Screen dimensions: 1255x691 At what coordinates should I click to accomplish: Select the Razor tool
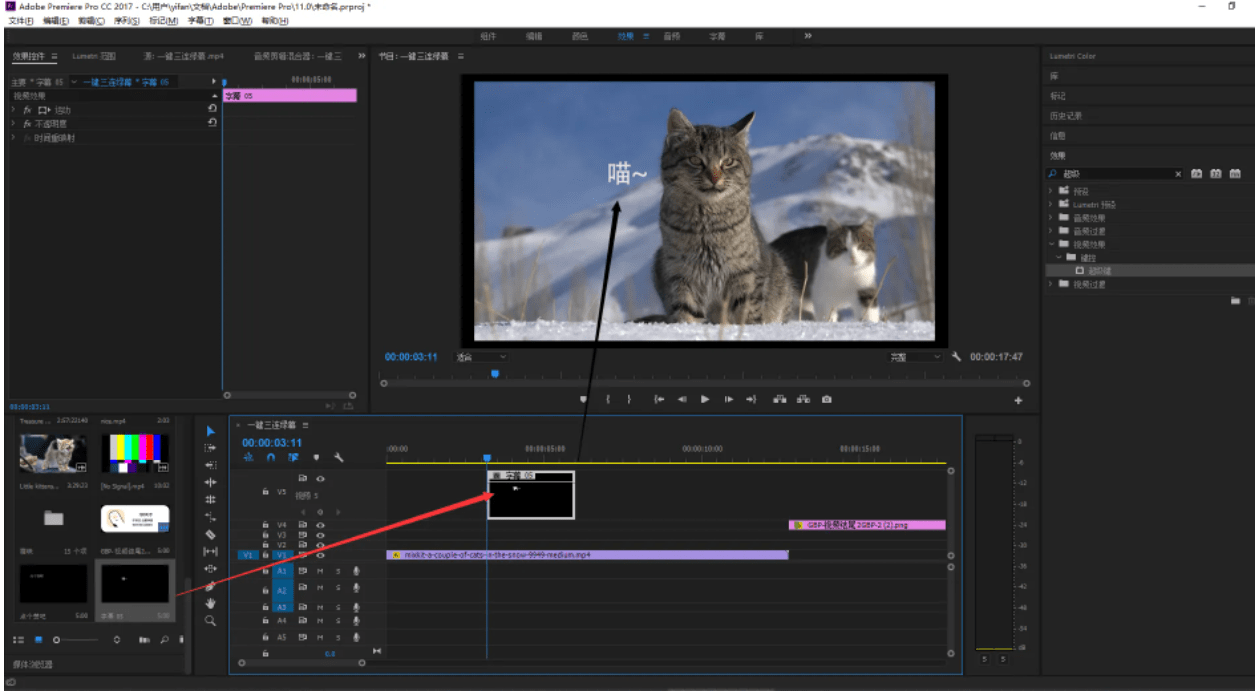tap(210, 534)
